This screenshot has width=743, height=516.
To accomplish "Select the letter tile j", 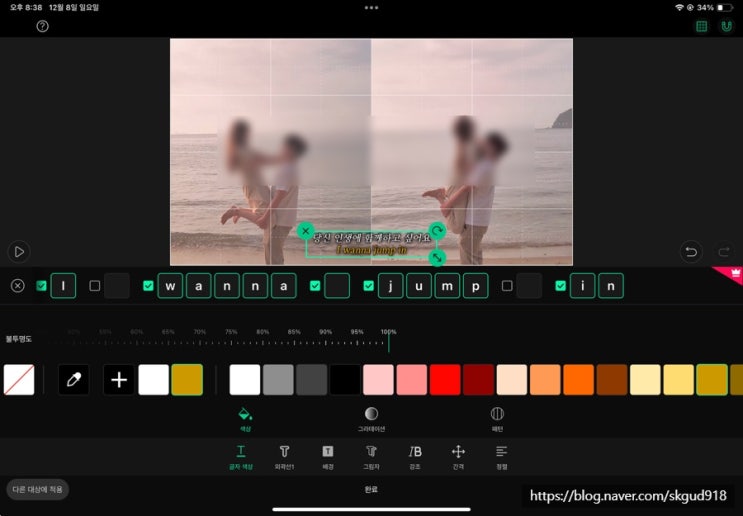I will pyautogui.click(x=390, y=286).
